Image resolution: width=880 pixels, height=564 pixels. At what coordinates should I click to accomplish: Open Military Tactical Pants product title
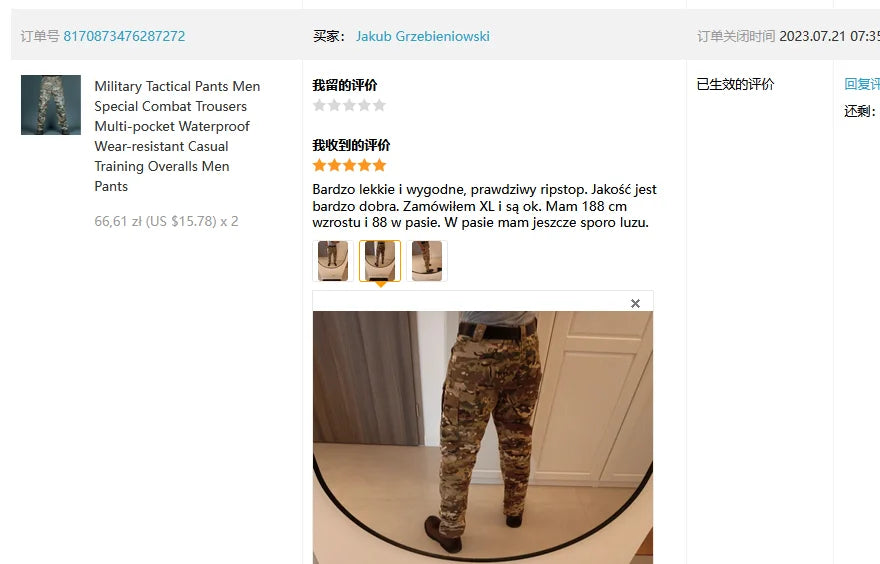tap(177, 136)
